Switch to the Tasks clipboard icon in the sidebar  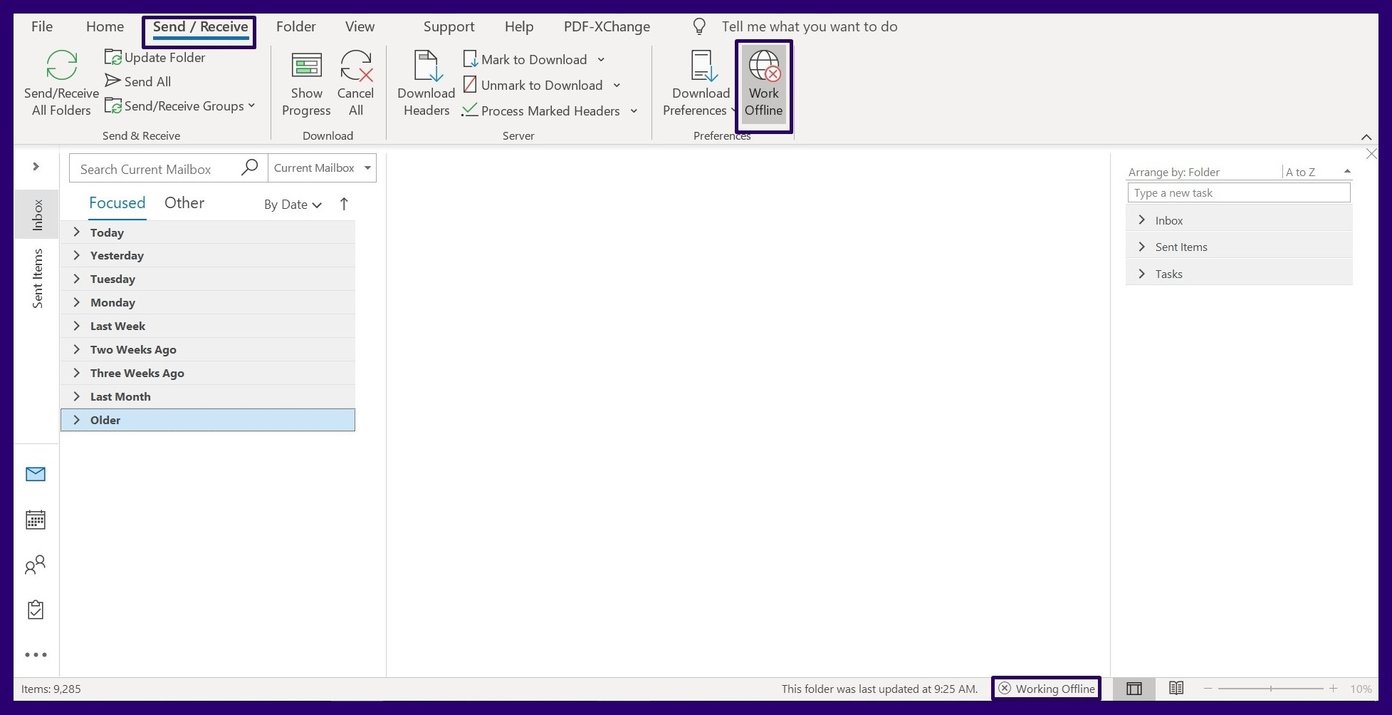coord(35,610)
